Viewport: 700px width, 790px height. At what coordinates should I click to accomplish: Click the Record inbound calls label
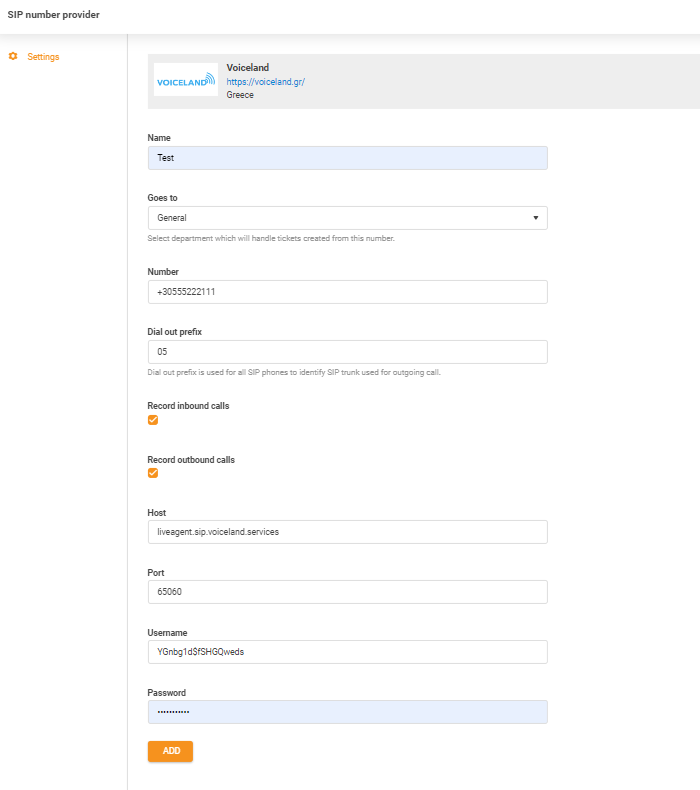click(188, 406)
